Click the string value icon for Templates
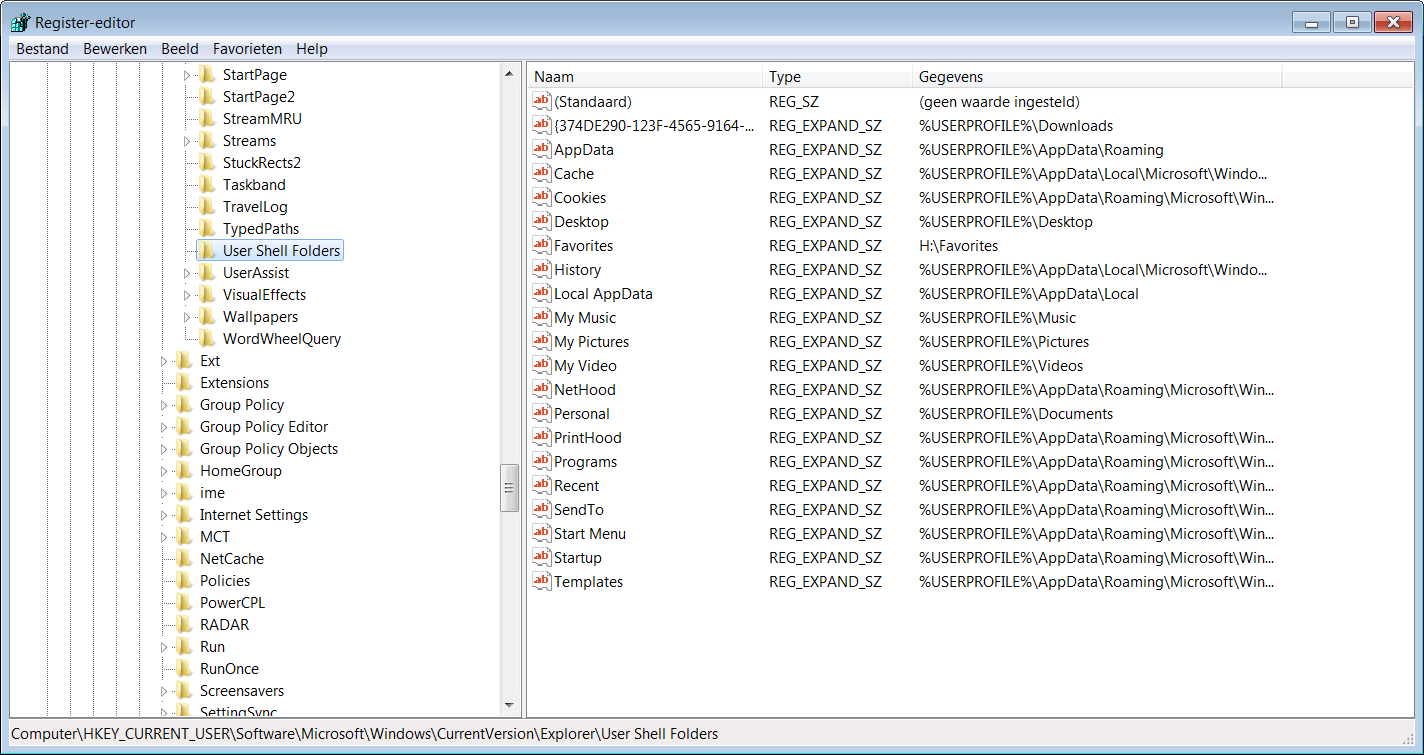This screenshot has height=755, width=1424. point(541,581)
